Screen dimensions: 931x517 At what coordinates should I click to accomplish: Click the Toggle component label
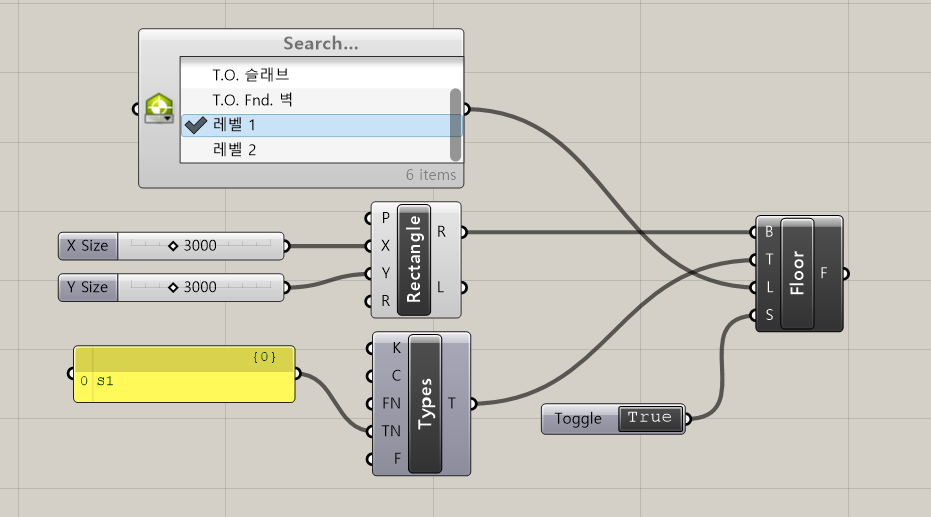[x=578, y=419]
